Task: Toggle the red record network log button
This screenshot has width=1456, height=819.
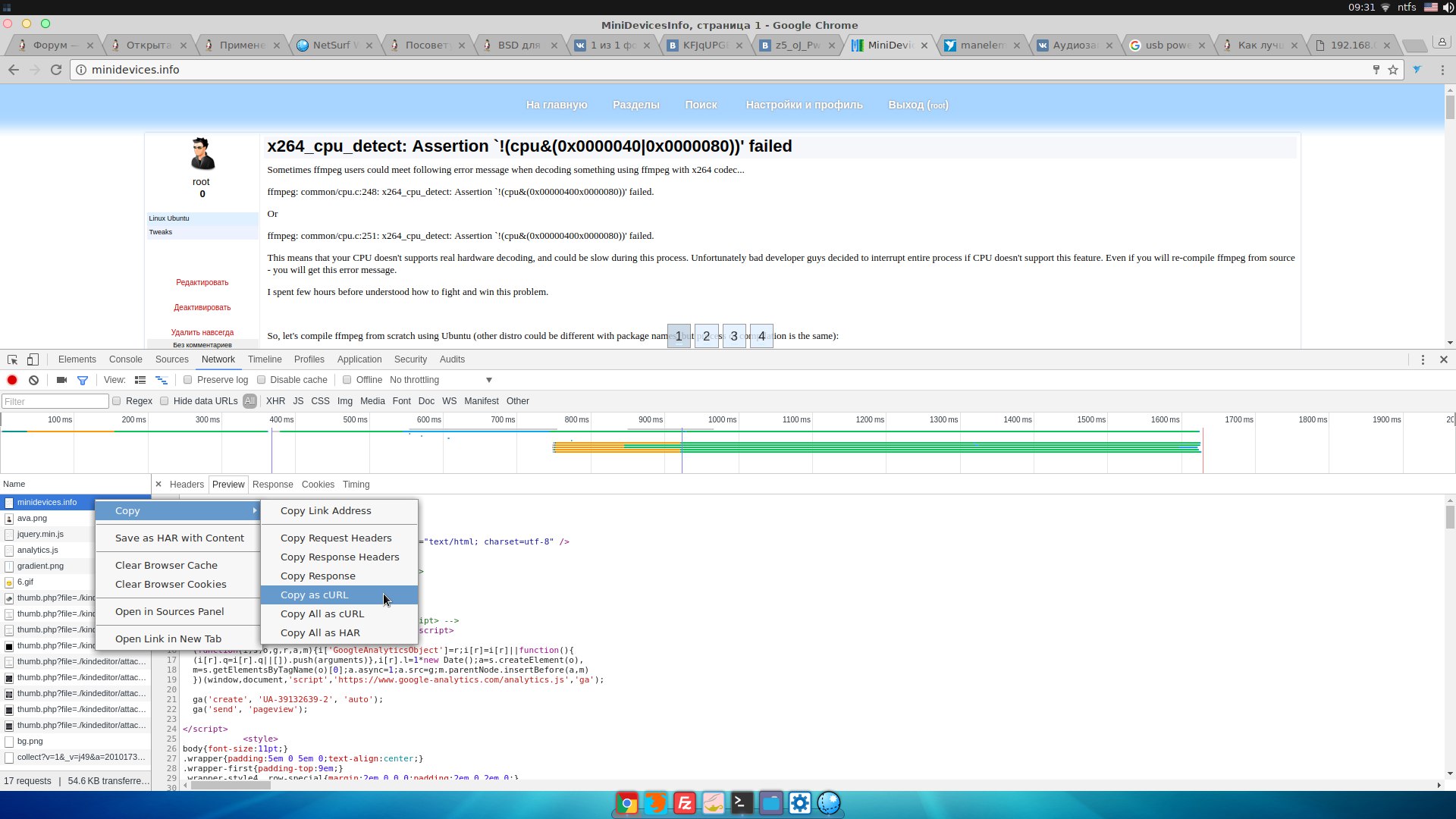Action: (x=12, y=380)
